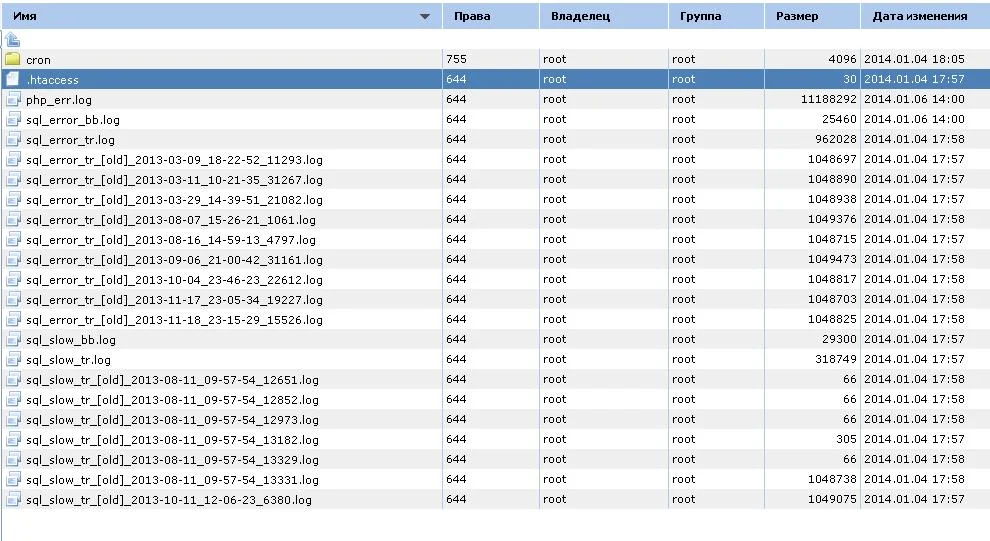Click the sql_slow_bb.log file icon

pyautogui.click(x=13, y=340)
